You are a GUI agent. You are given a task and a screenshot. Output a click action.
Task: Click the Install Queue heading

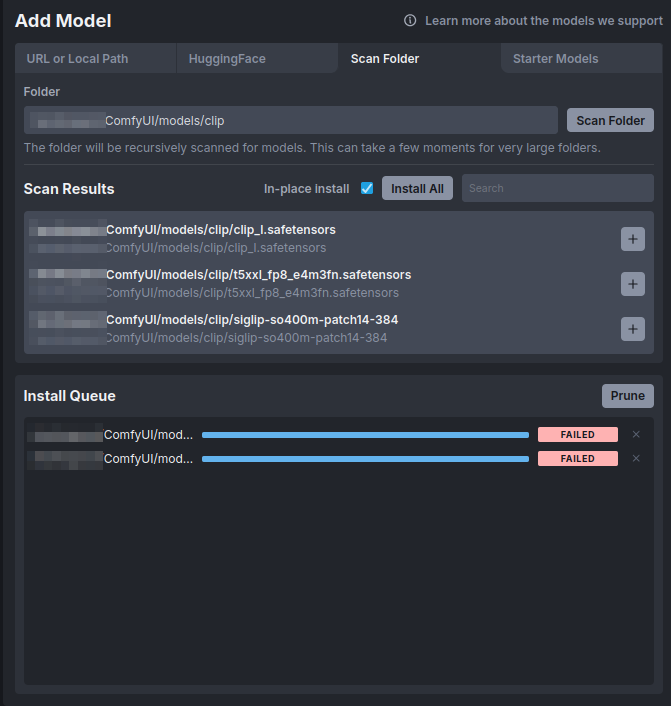tap(69, 396)
